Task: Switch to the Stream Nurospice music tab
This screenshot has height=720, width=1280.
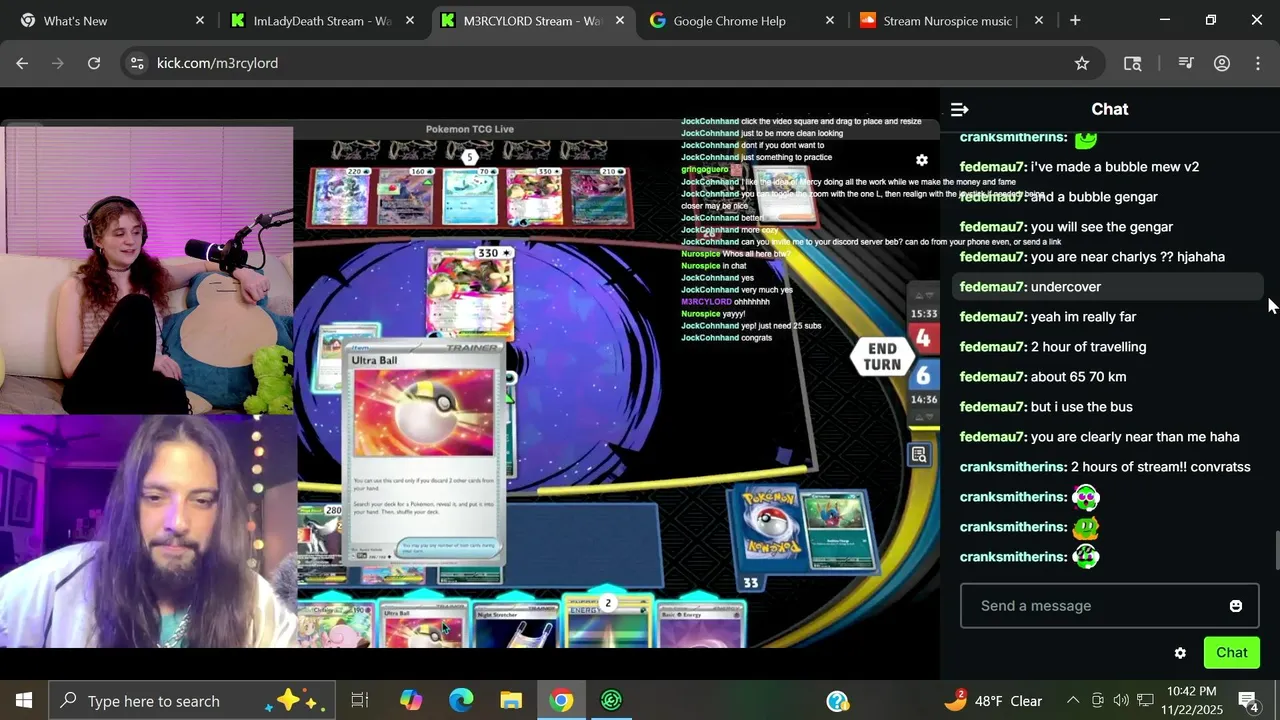Action: point(950,20)
